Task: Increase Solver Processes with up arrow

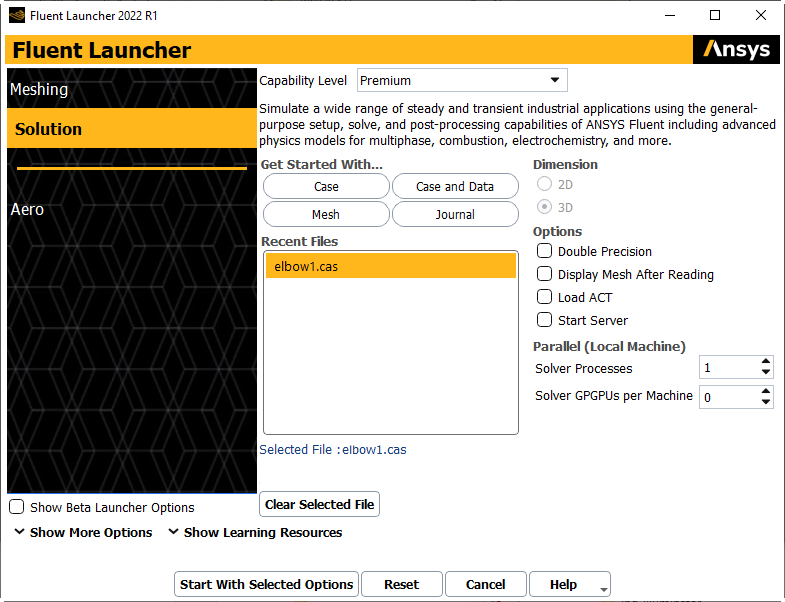Action: (765, 362)
